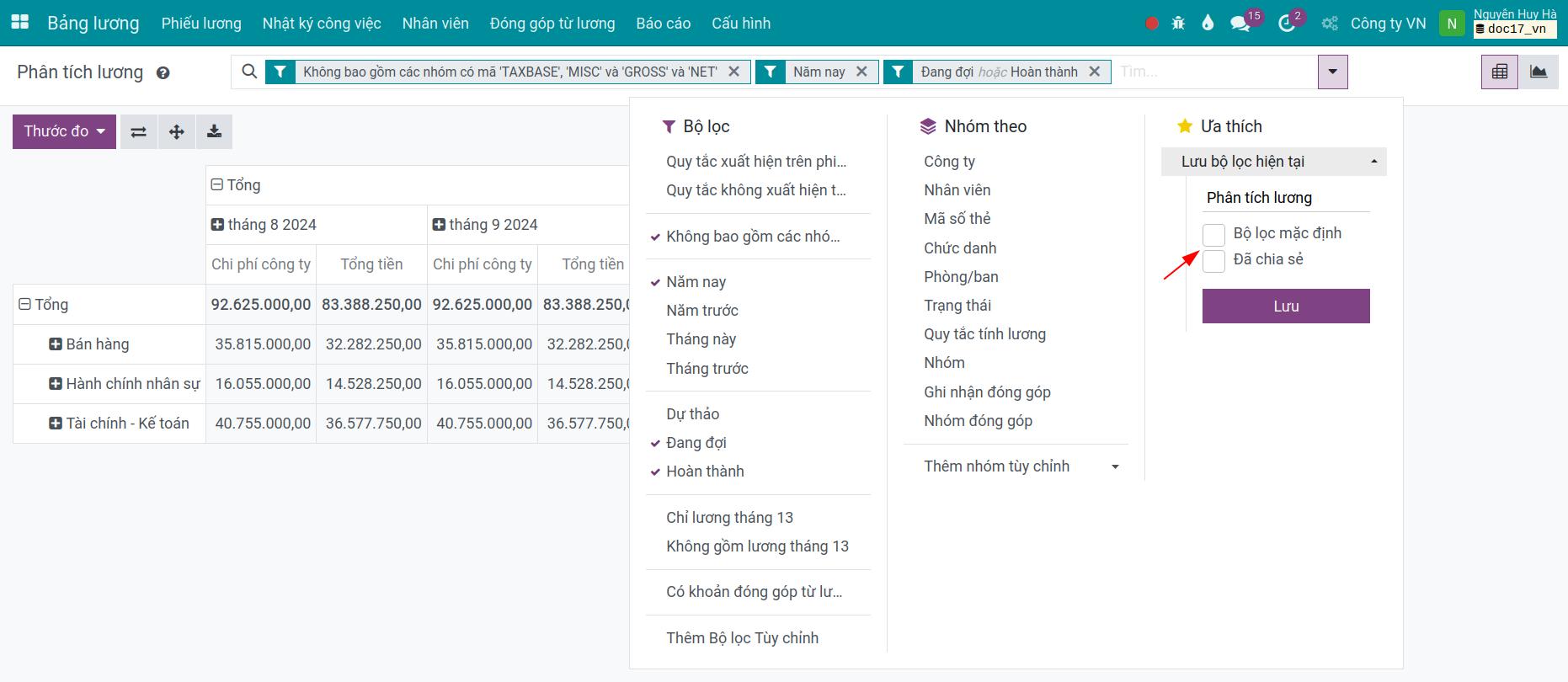The image size is (1568, 682).
Task: Toggle the Dự thảo filter option
Action: 692,414
